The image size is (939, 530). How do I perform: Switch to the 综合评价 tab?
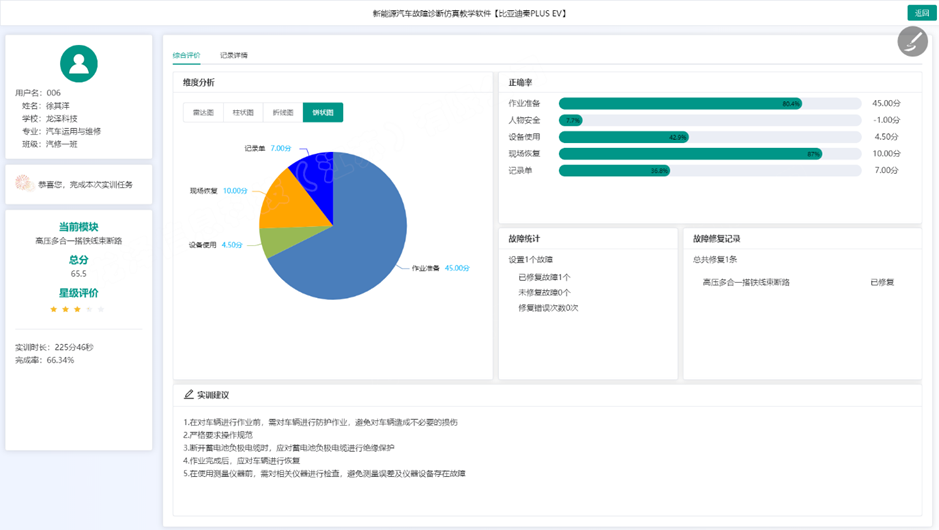coord(186,55)
